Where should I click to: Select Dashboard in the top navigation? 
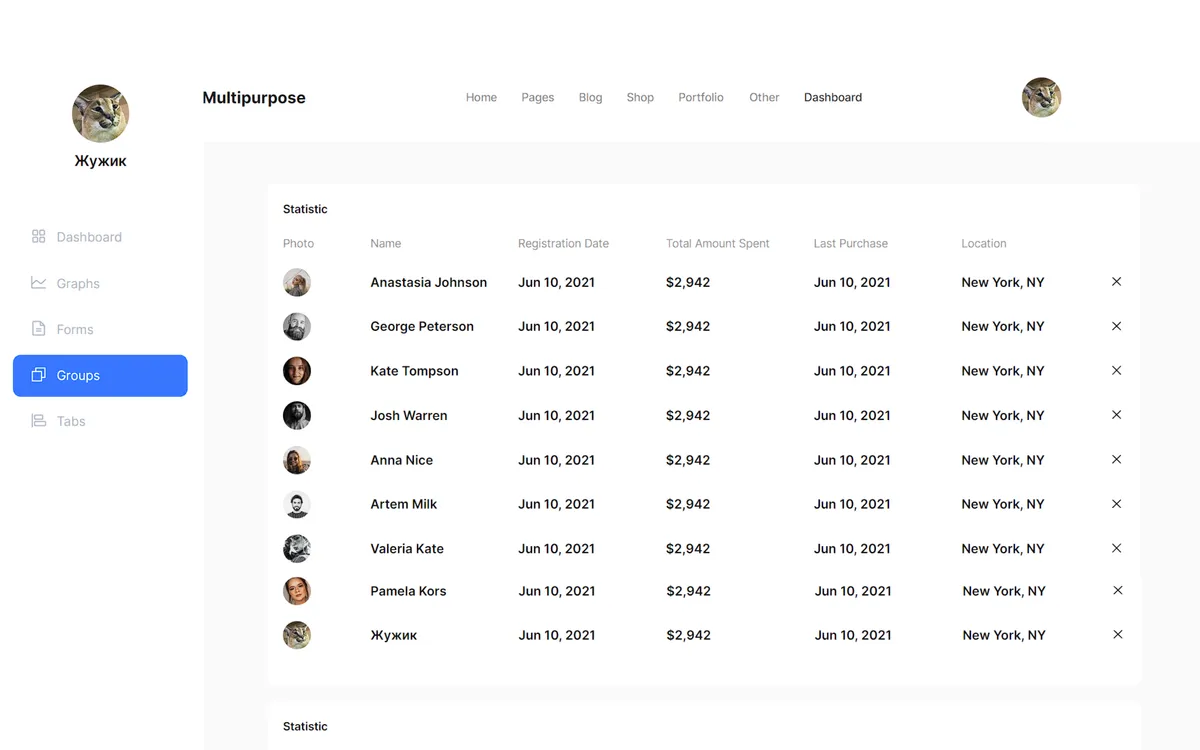(x=833, y=97)
